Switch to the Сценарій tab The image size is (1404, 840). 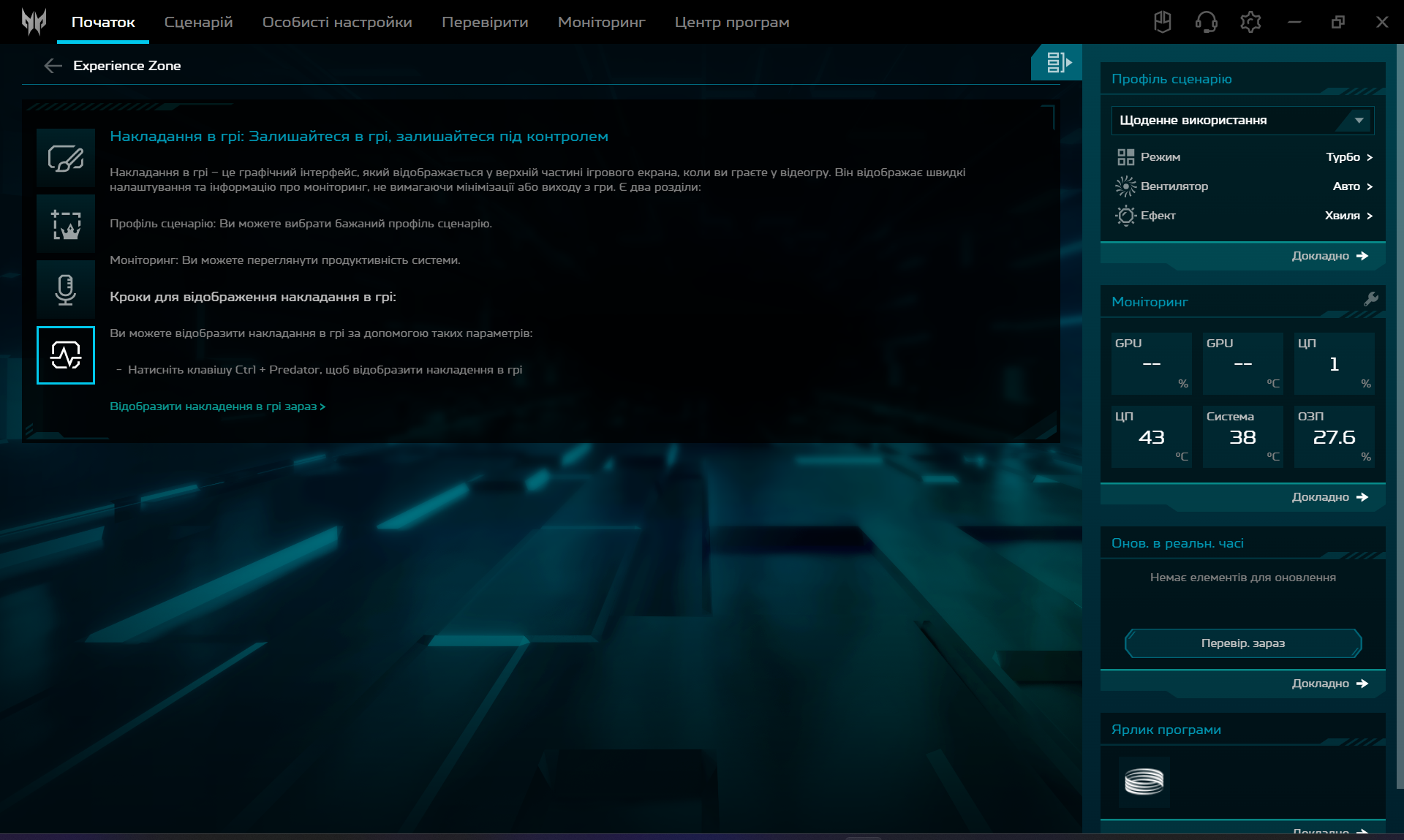[198, 22]
